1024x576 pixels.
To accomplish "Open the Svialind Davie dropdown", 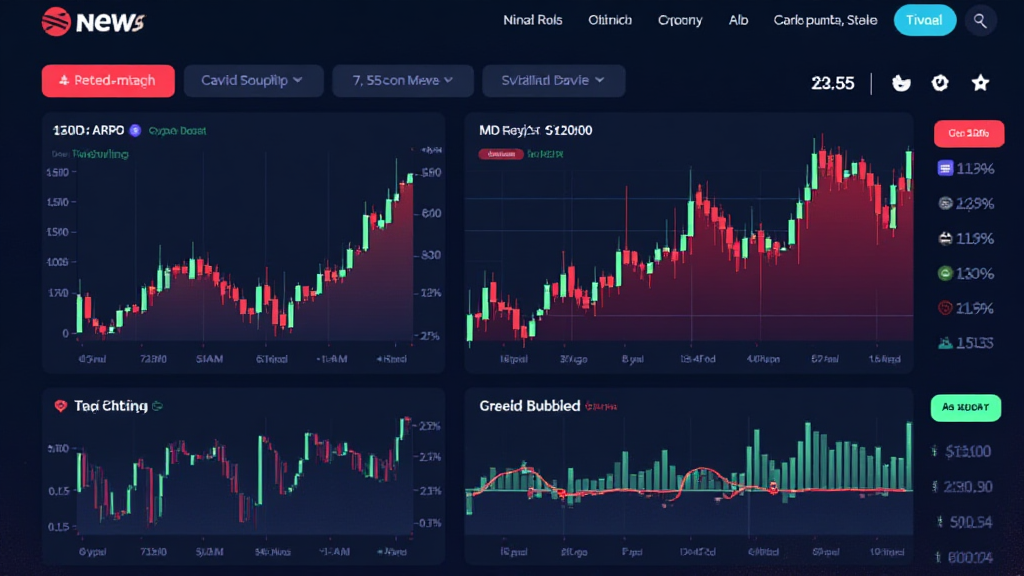I will (553, 80).
